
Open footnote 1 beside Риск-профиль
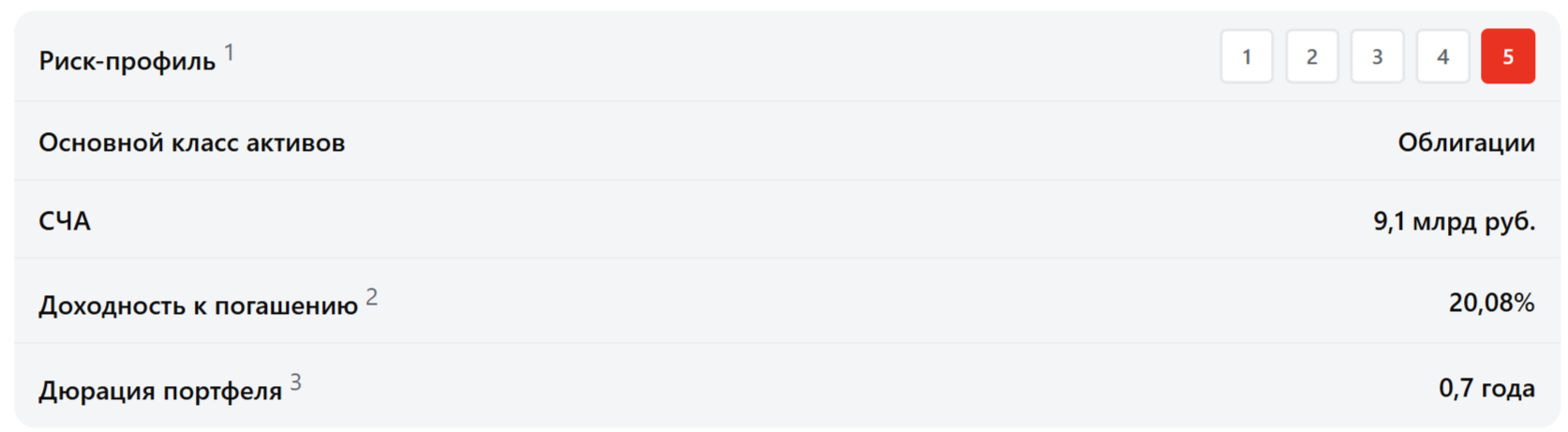pyautogui.click(x=230, y=52)
